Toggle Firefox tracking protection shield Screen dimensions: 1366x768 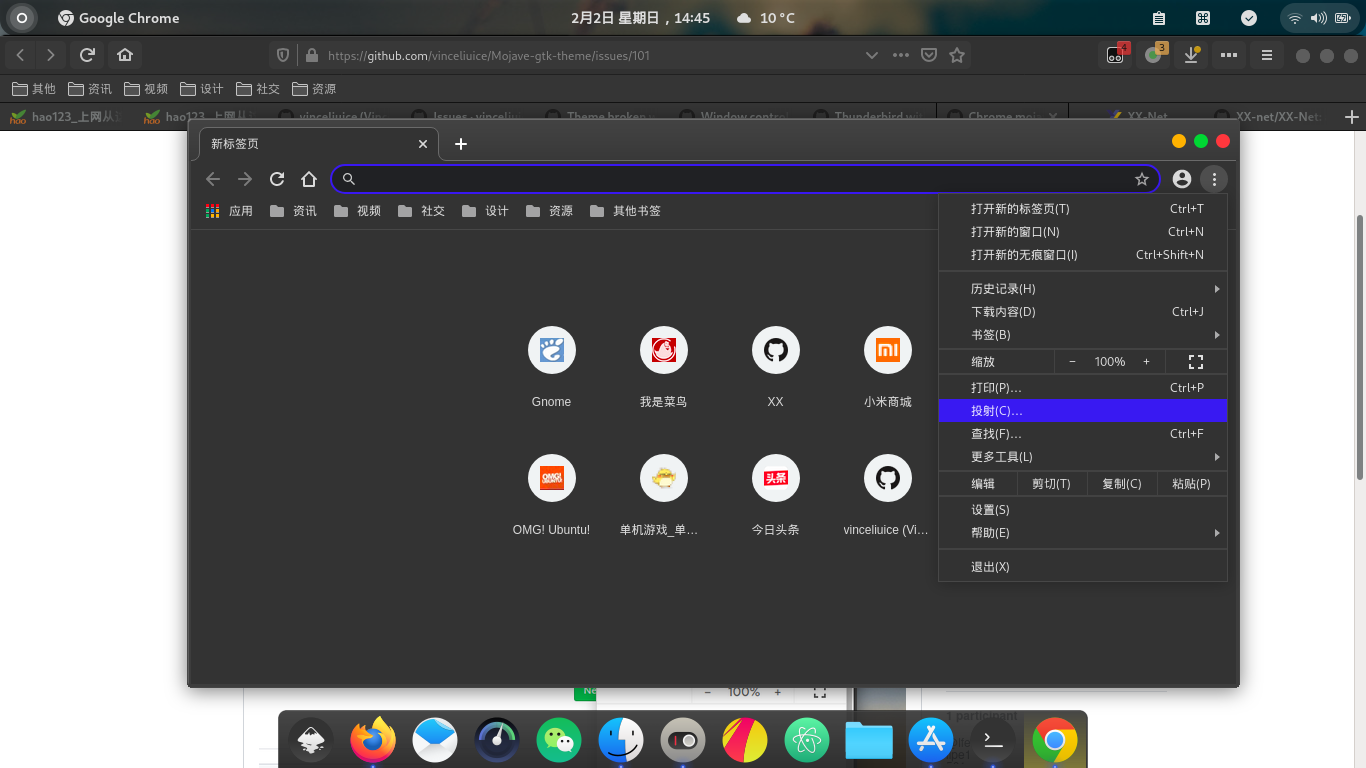tap(282, 55)
